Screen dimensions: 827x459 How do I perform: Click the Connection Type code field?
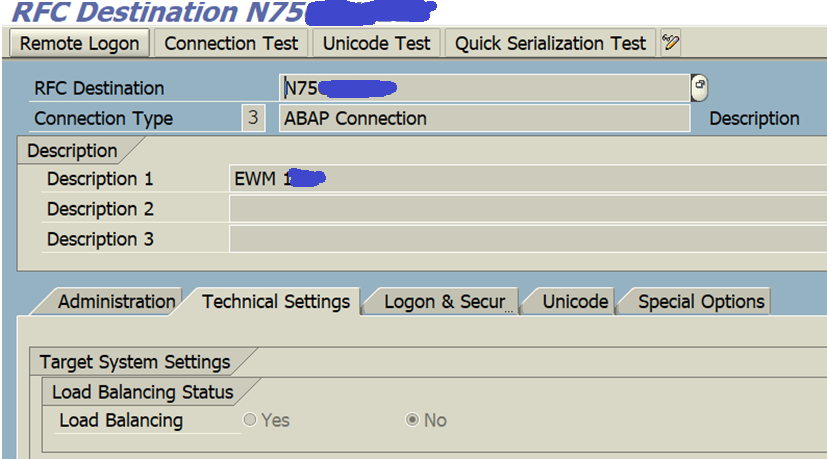[x=253, y=118]
